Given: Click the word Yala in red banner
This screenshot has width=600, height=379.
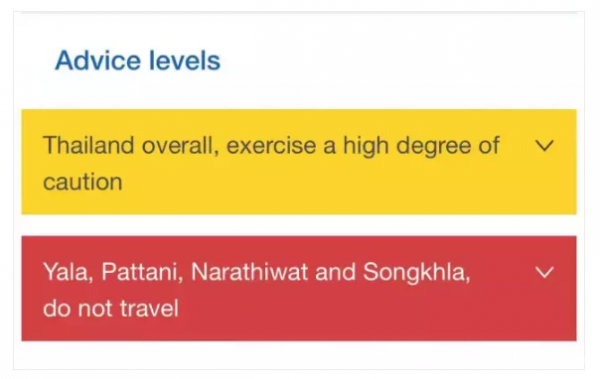Looking at the screenshot, I should [68, 272].
